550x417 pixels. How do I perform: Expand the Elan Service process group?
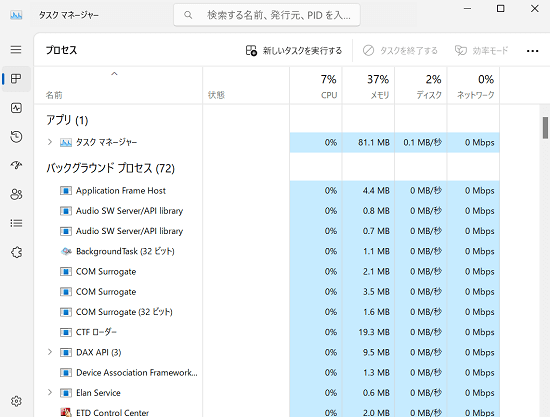pyautogui.click(x=50, y=392)
